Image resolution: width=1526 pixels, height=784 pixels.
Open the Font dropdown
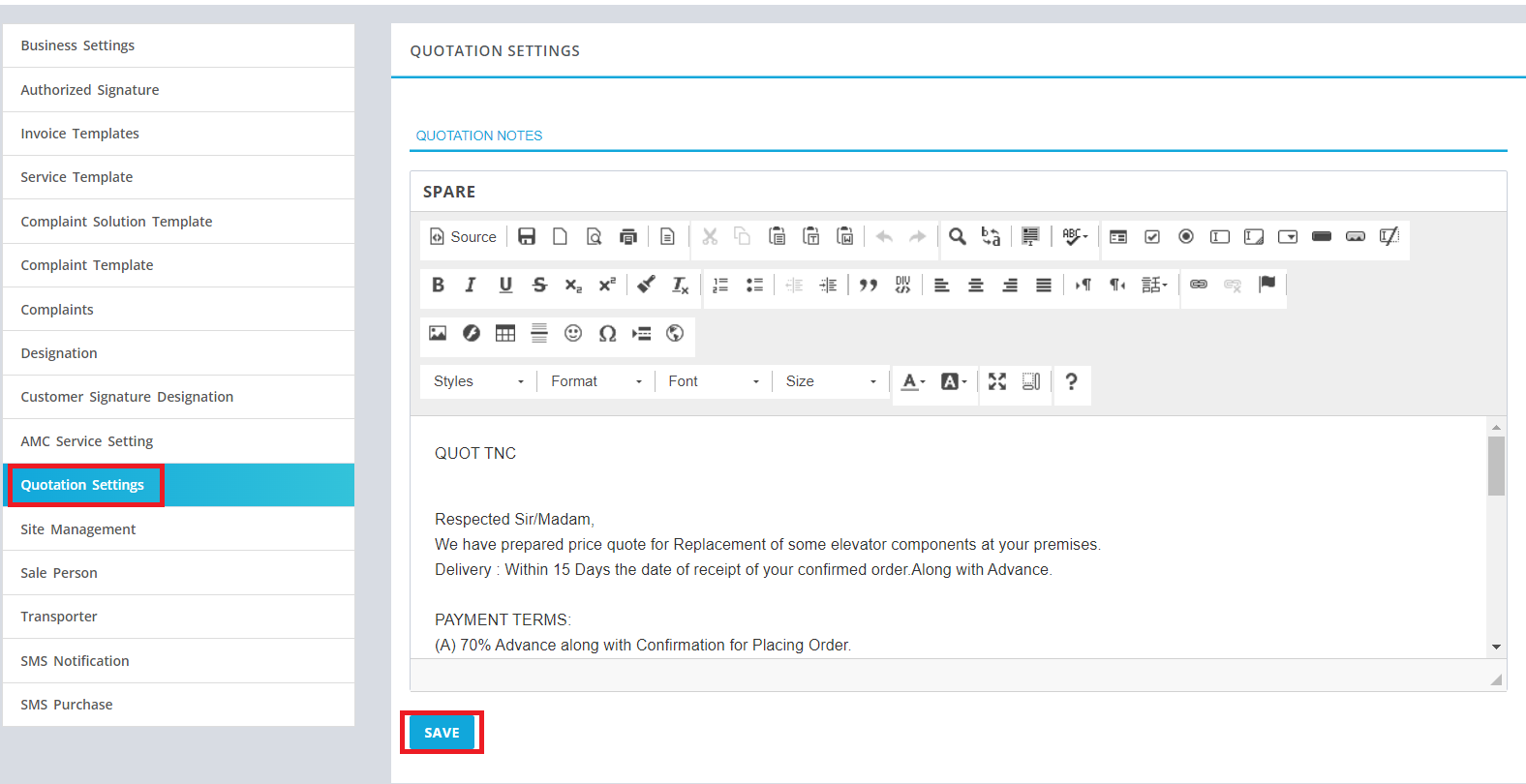714,381
